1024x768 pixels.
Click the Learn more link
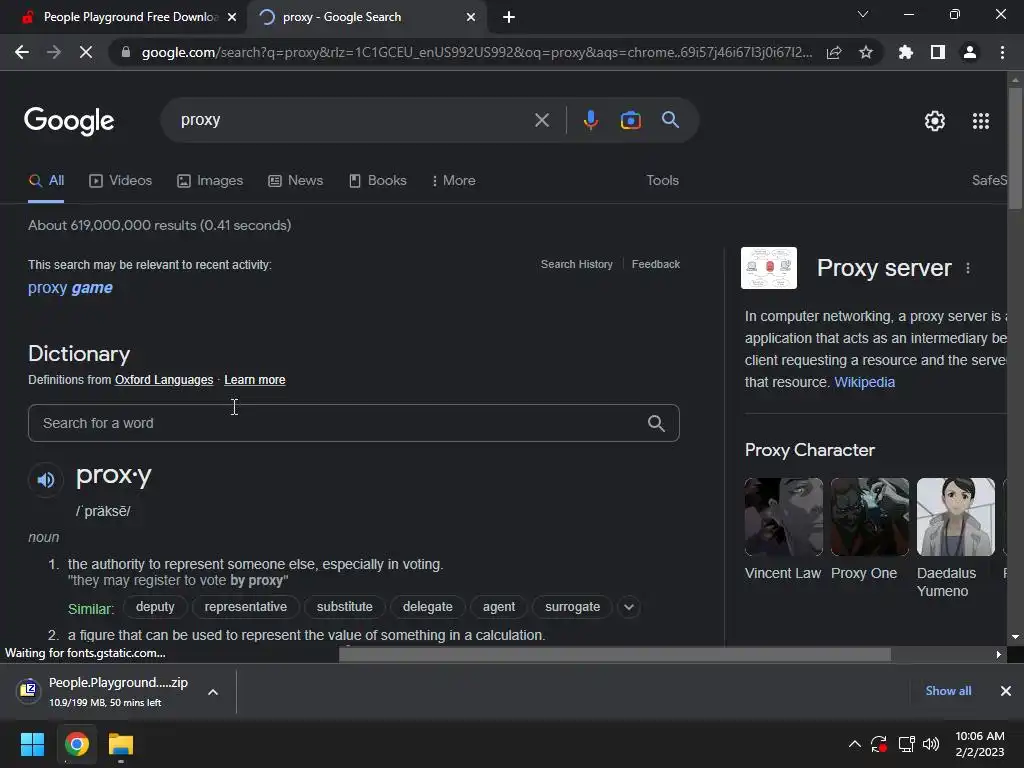point(255,380)
